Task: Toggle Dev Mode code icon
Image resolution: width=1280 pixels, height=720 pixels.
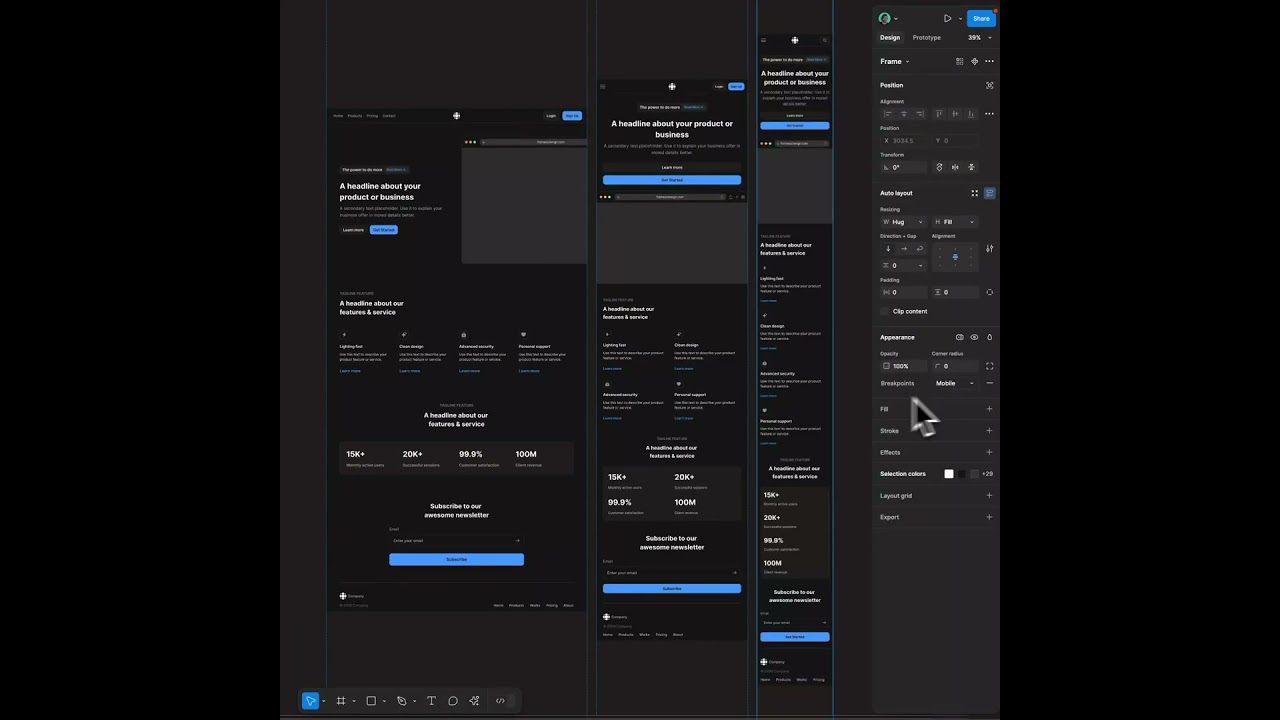Action: click(500, 701)
